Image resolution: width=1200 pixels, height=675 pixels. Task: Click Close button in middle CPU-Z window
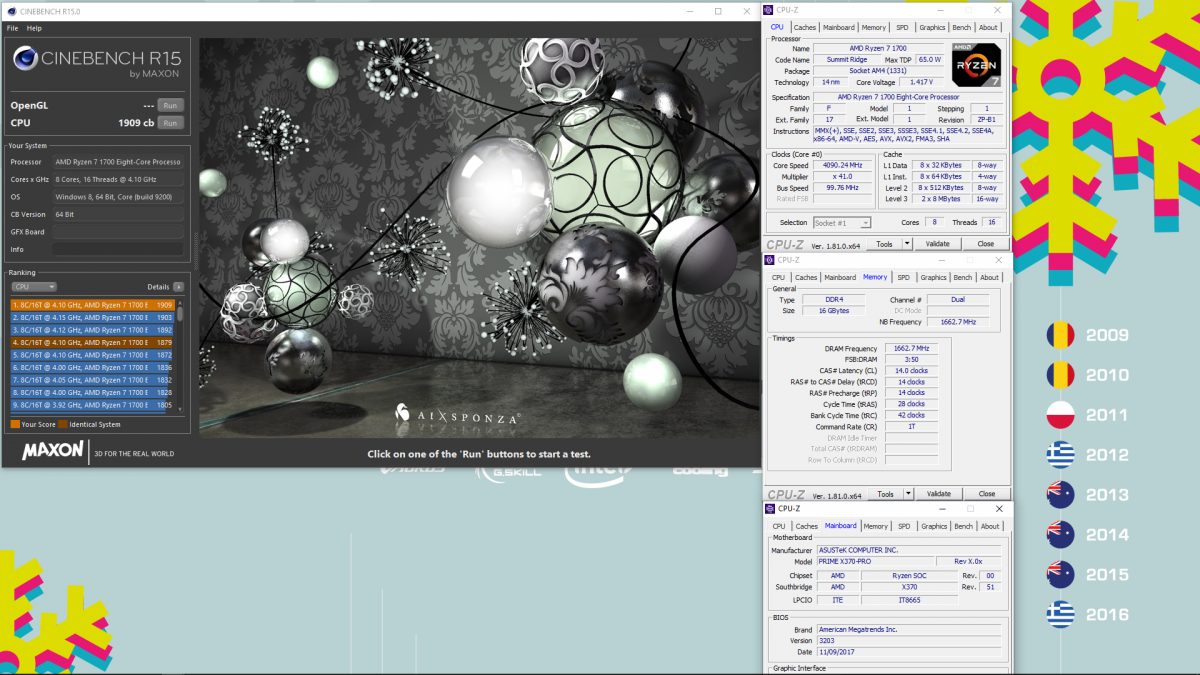(987, 494)
